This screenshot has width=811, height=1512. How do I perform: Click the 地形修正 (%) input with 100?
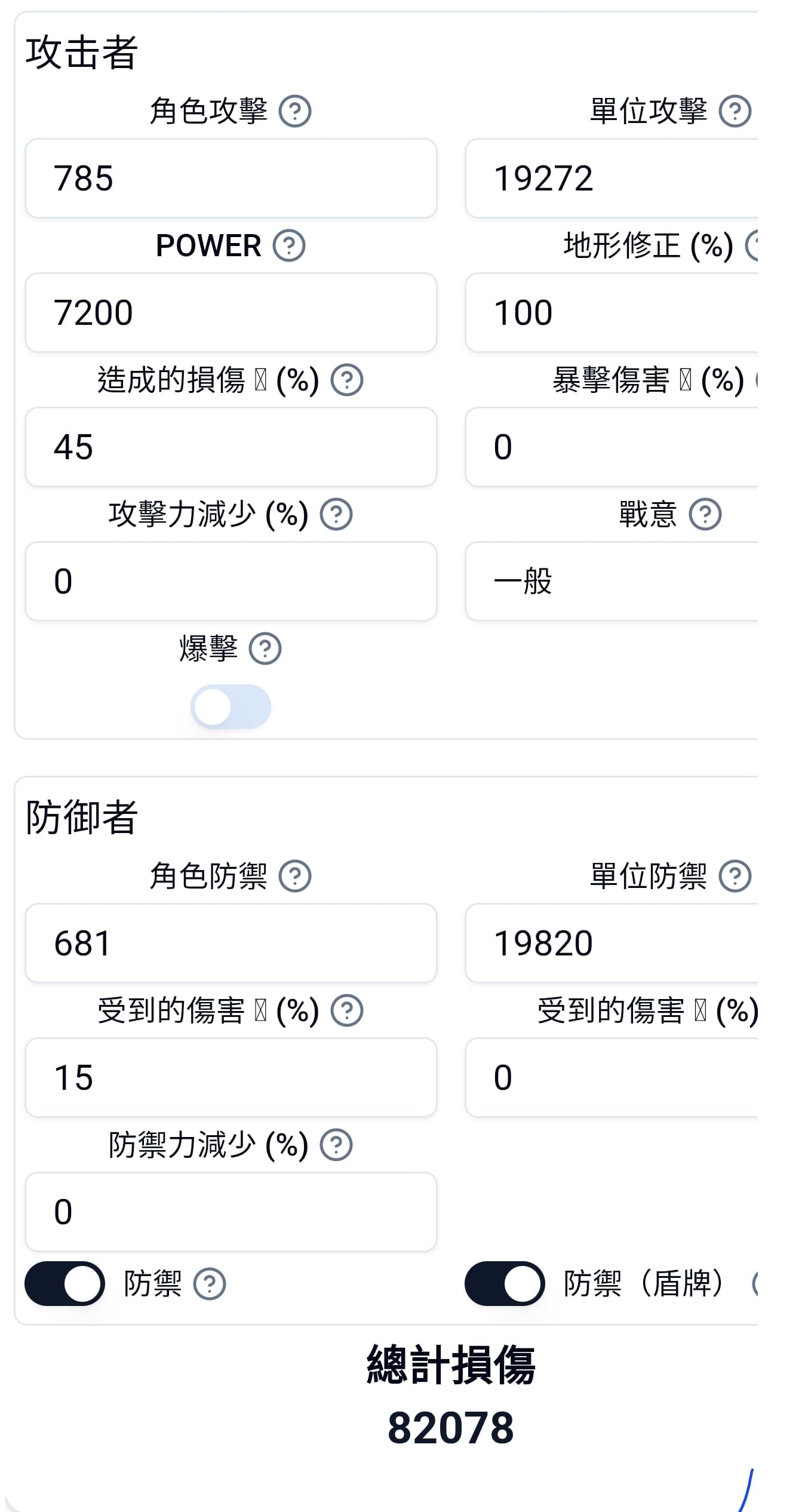(612, 312)
